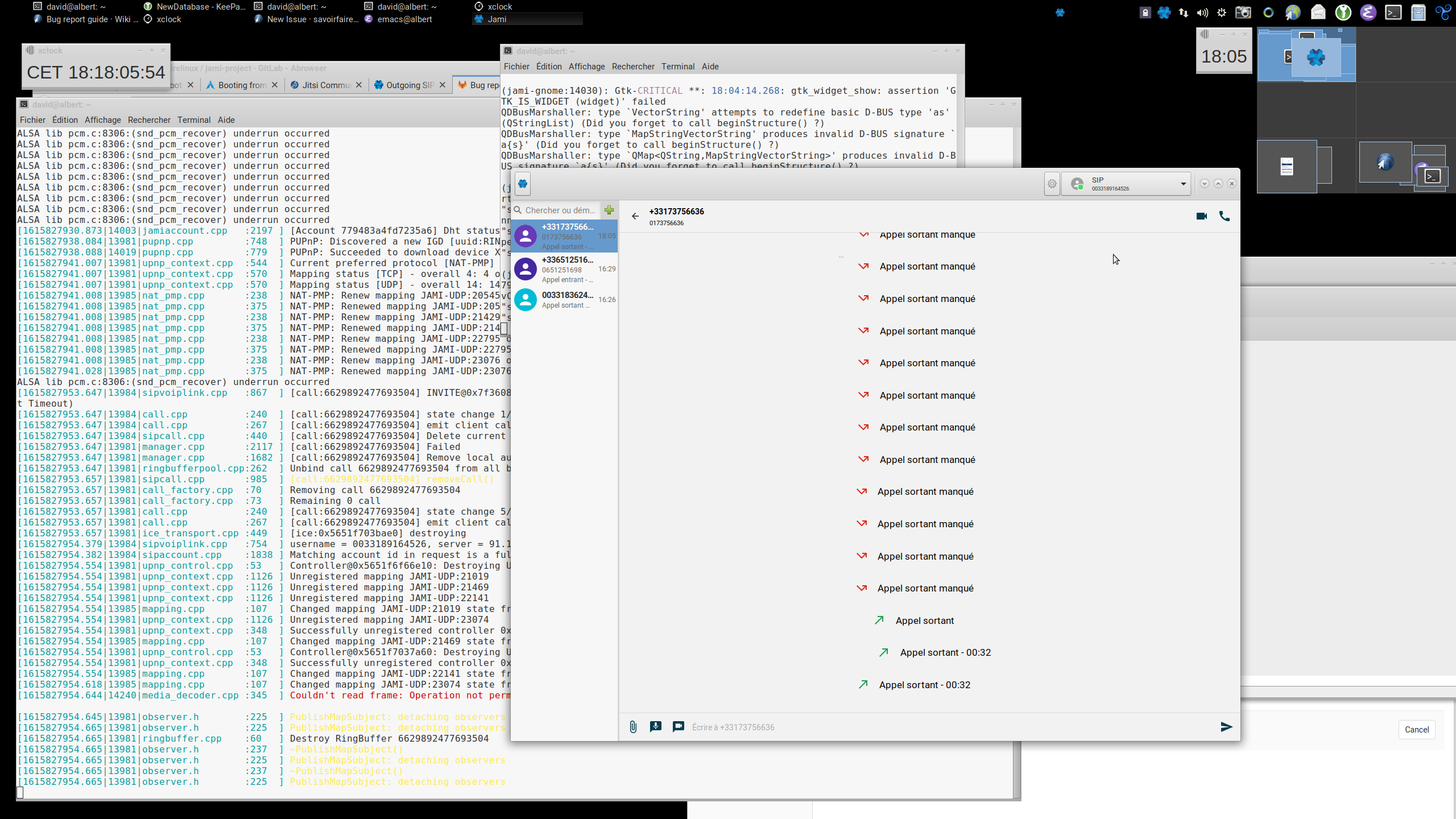The width and height of the screenshot is (1456, 819).
Task: Open Fichier menu in the ALSA log terminal
Action: click(x=32, y=119)
